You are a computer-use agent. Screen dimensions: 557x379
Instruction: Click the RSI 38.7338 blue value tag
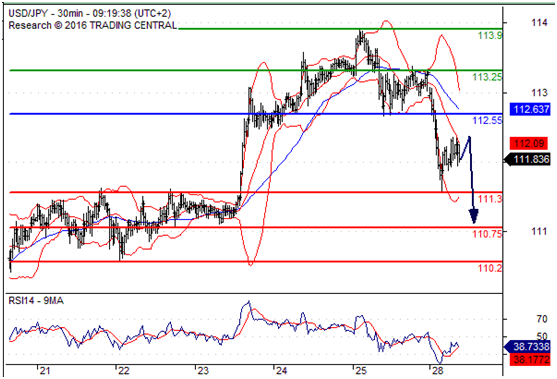click(527, 346)
